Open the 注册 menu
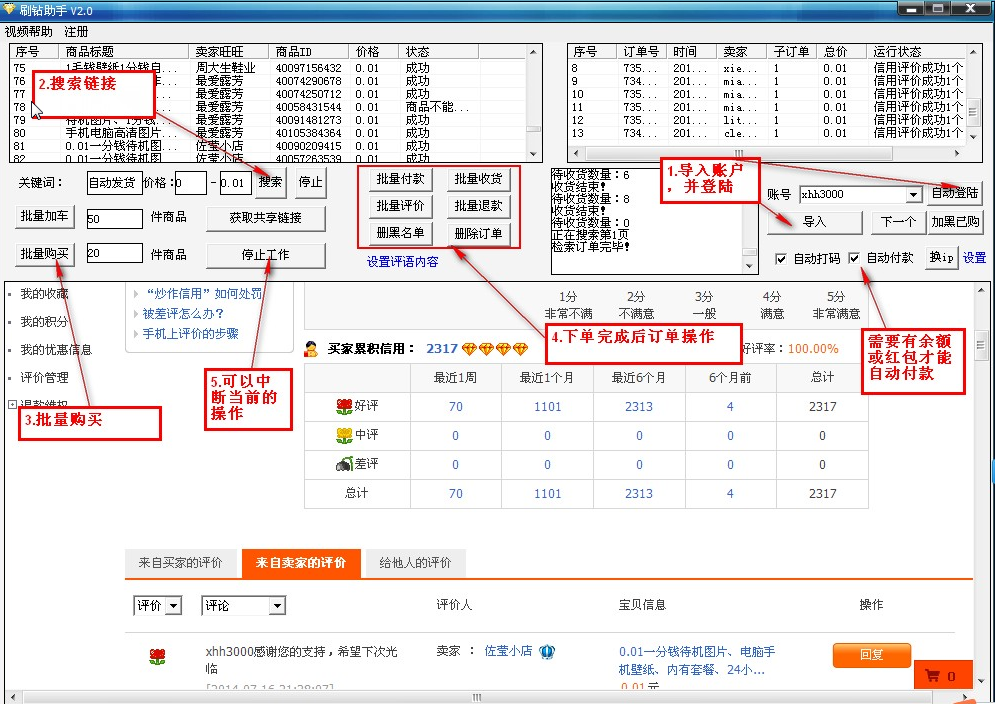Image resolution: width=995 pixels, height=704 pixels. click(76, 31)
